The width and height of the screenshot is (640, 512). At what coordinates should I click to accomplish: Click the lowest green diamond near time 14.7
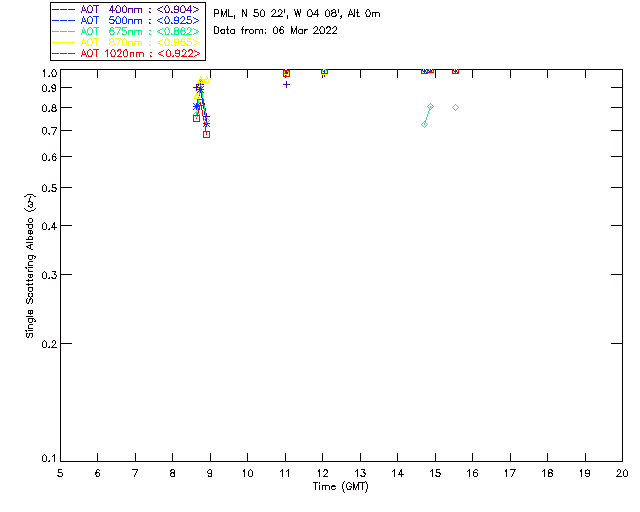coord(424,125)
